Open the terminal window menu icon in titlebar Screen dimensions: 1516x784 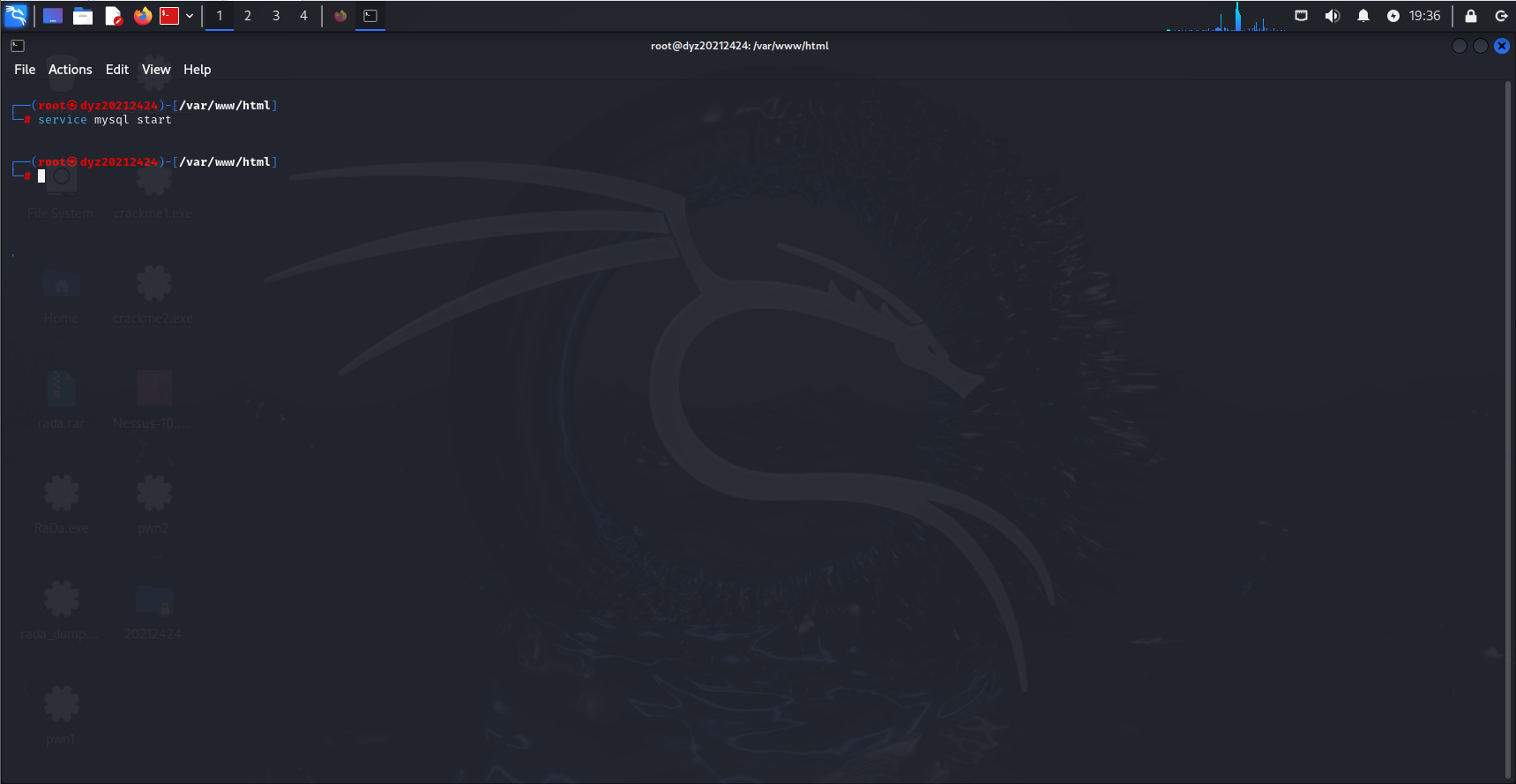click(x=18, y=46)
